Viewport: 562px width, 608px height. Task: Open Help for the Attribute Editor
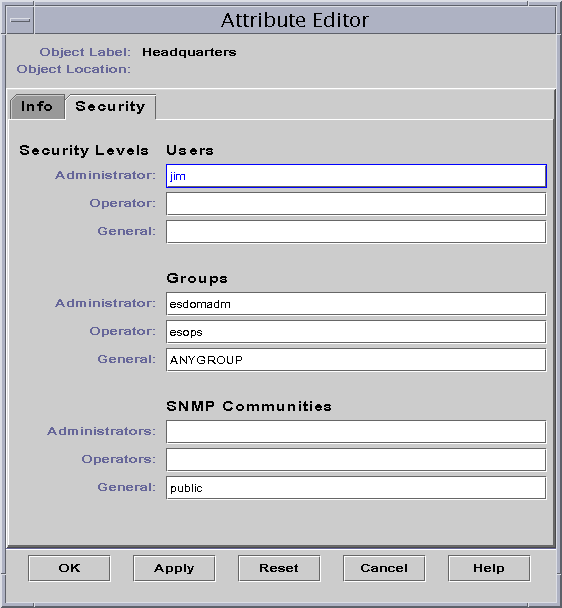pyautogui.click(x=489, y=568)
